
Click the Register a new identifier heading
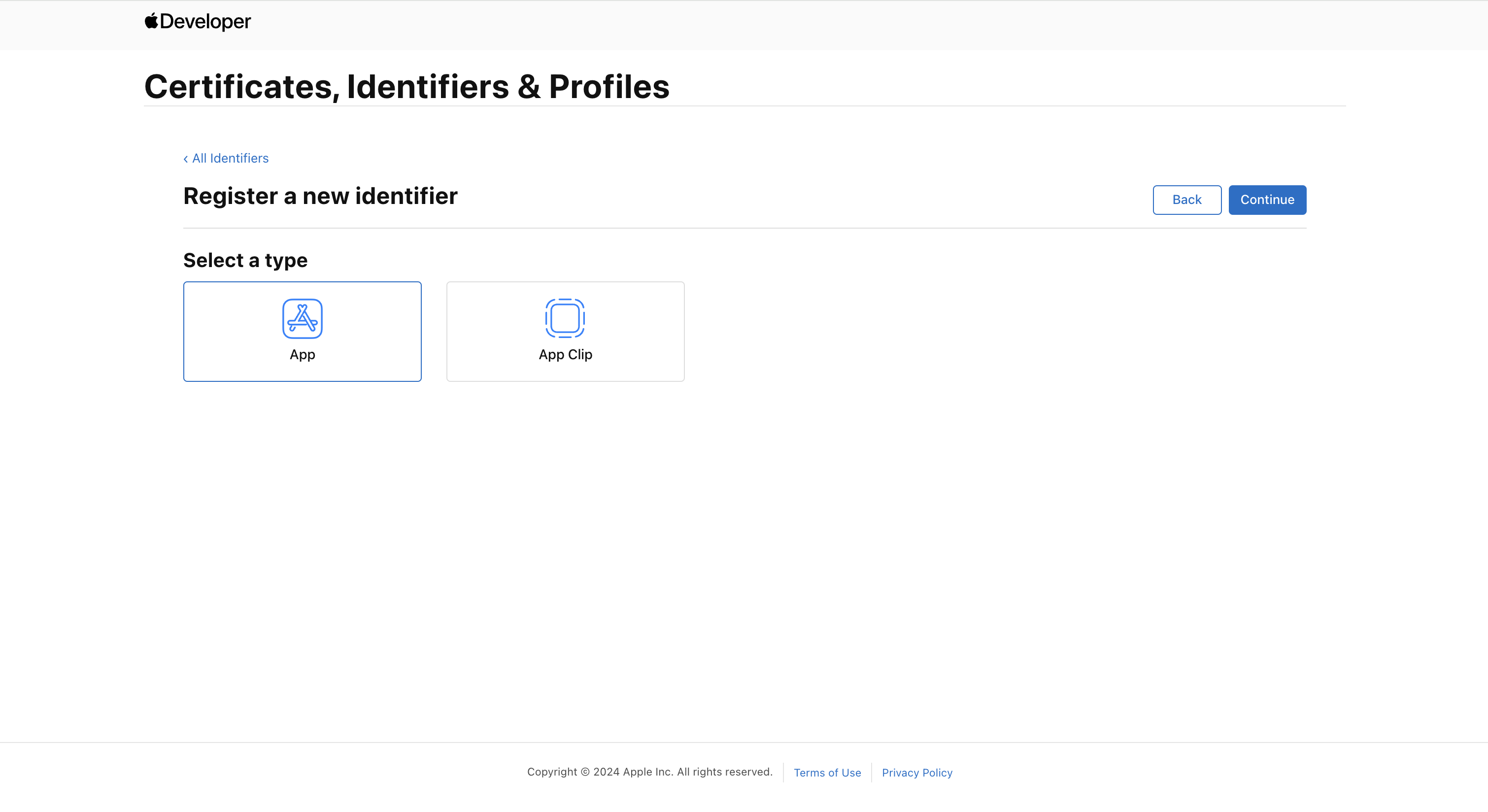[x=320, y=197]
